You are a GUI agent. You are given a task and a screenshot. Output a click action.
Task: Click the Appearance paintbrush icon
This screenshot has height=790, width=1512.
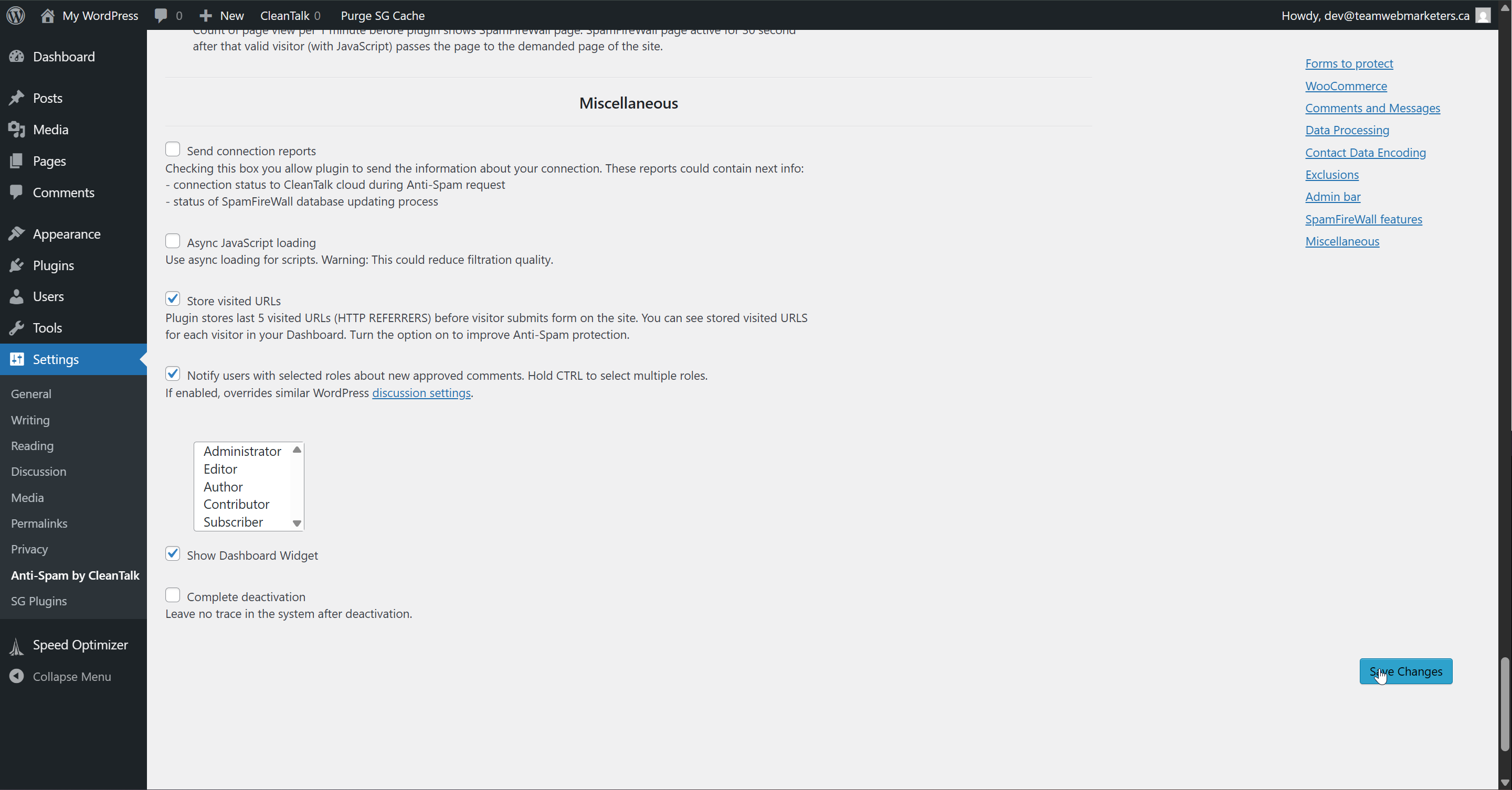click(16, 234)
